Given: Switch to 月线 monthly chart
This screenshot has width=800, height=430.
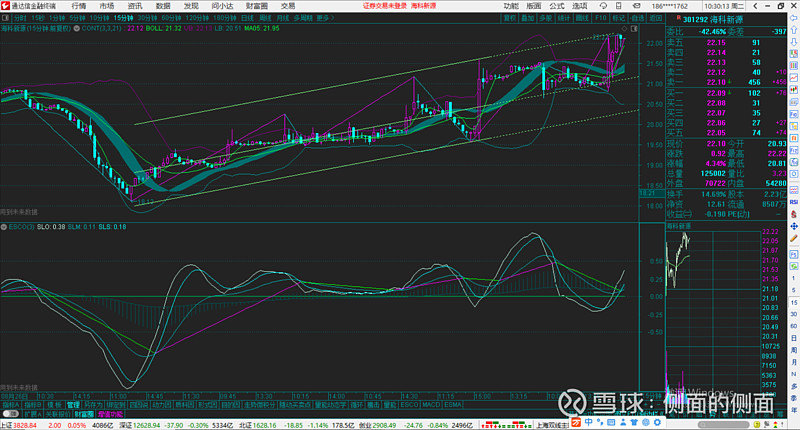Looking at the screenshot, I should pos(282,18).
